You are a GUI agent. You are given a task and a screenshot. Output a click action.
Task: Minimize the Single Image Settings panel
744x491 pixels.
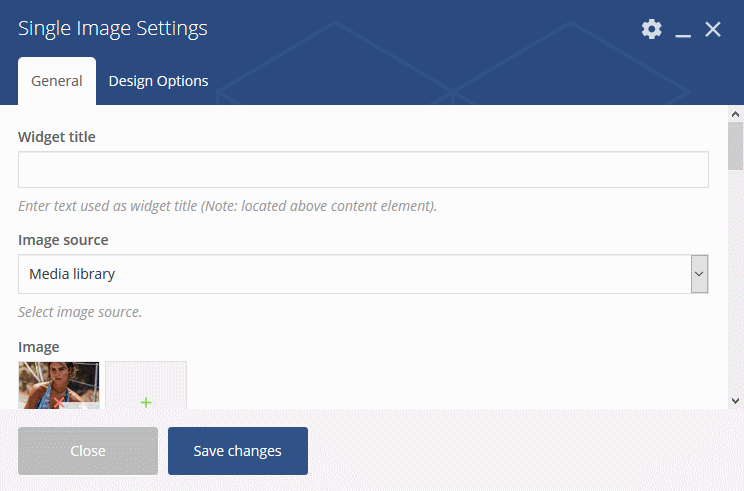point(683,31)
